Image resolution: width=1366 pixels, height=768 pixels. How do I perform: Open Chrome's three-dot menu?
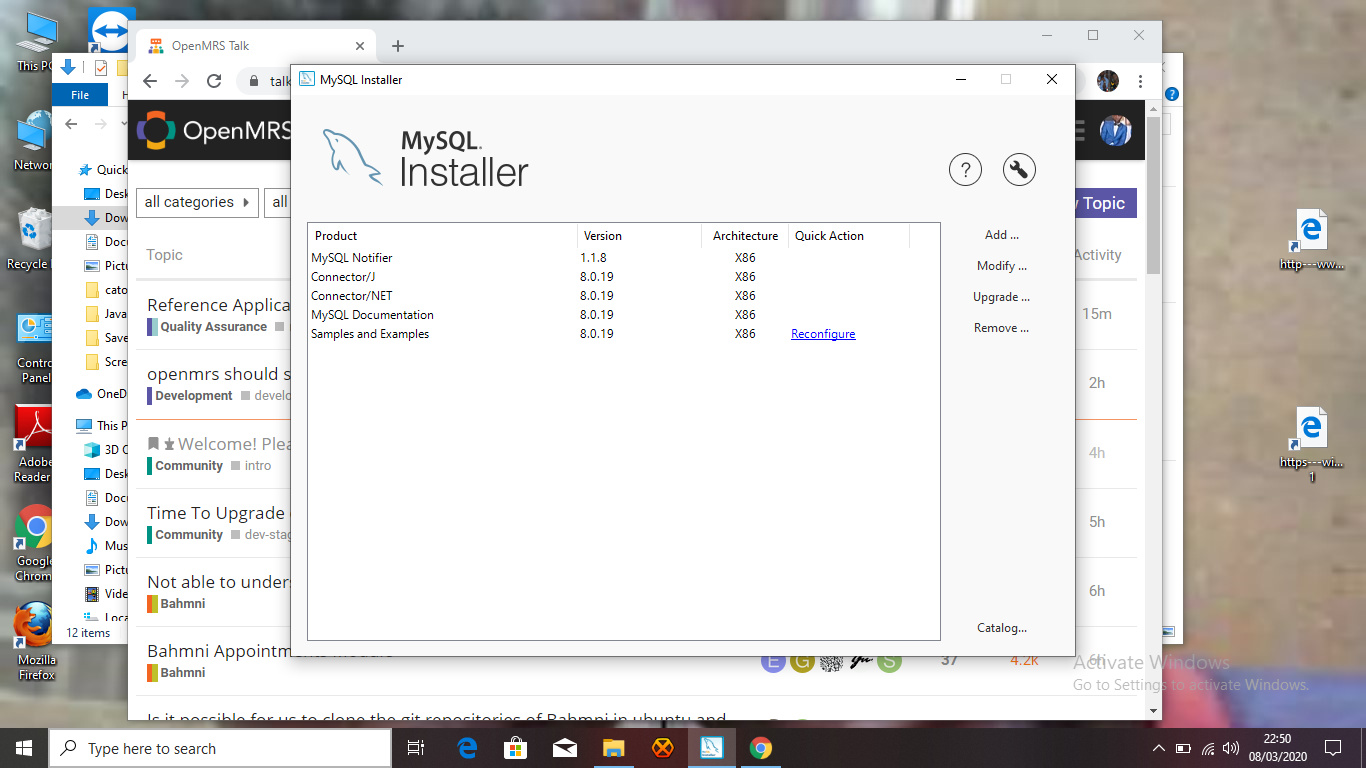1141,81
